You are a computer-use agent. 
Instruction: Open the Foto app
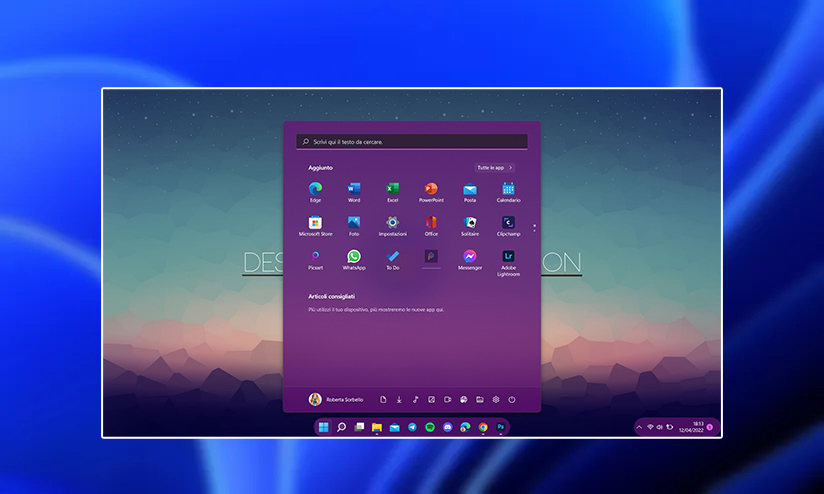pos(354,226)
